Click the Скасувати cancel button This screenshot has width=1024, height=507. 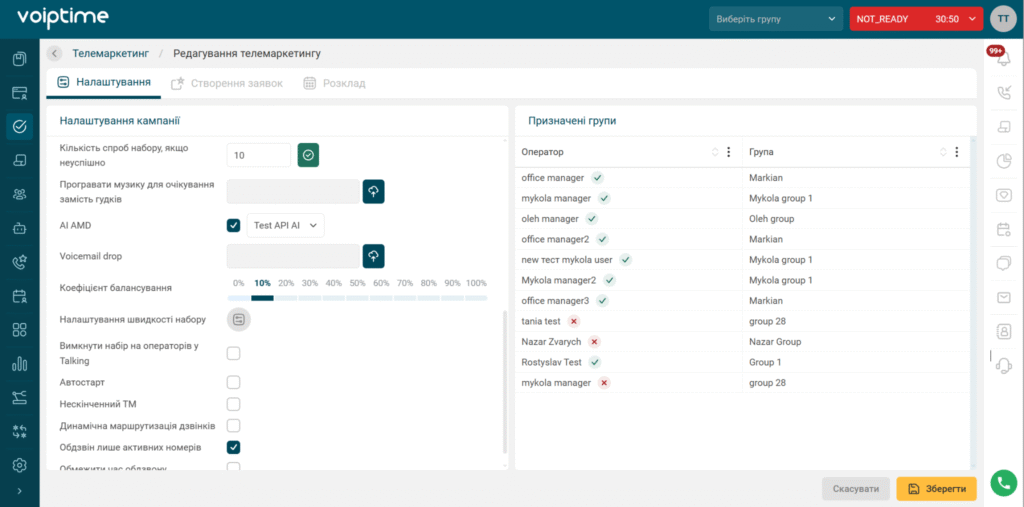[x=856, y=489]
